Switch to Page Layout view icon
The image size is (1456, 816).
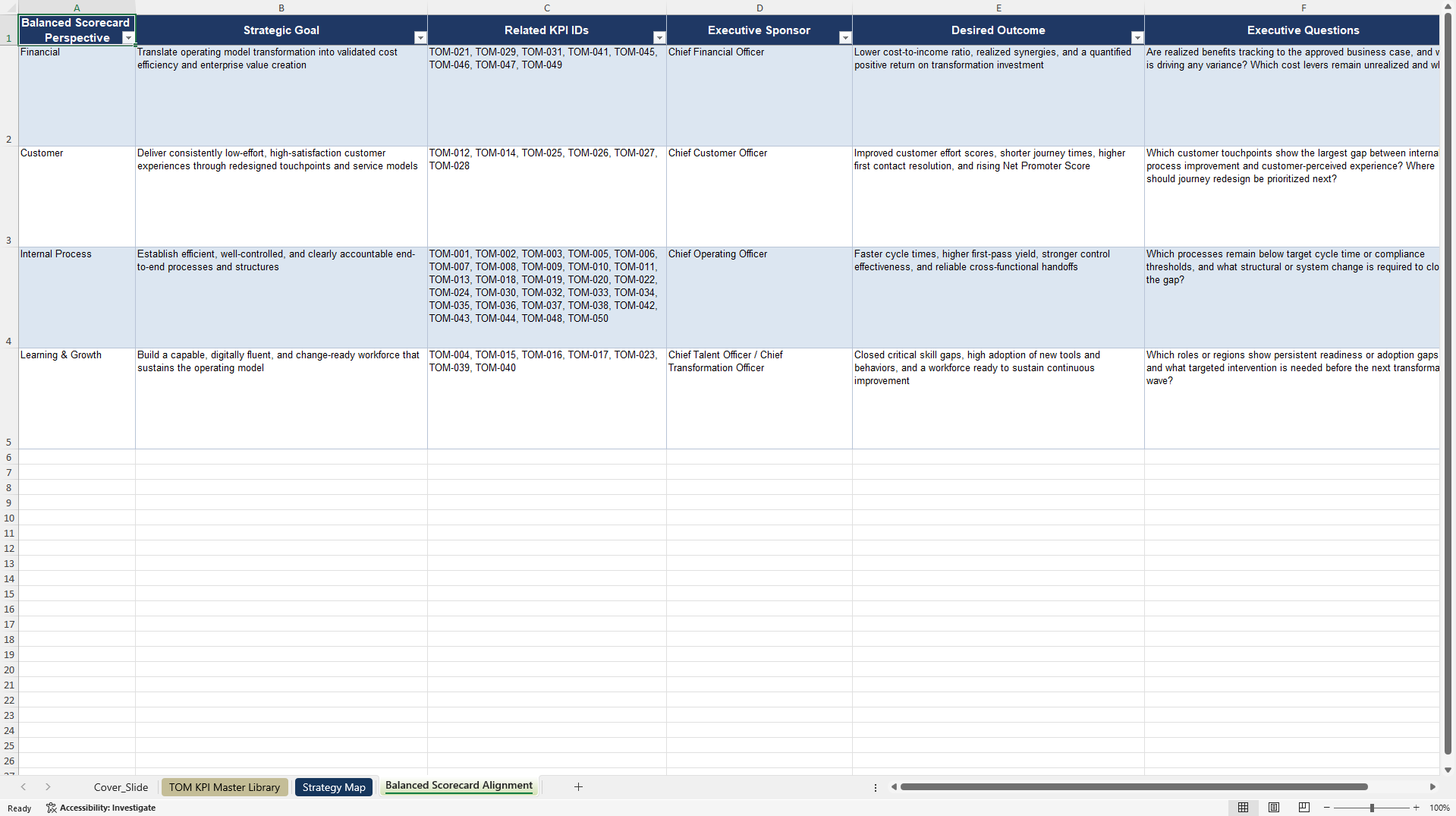(x=1274, y=808)
